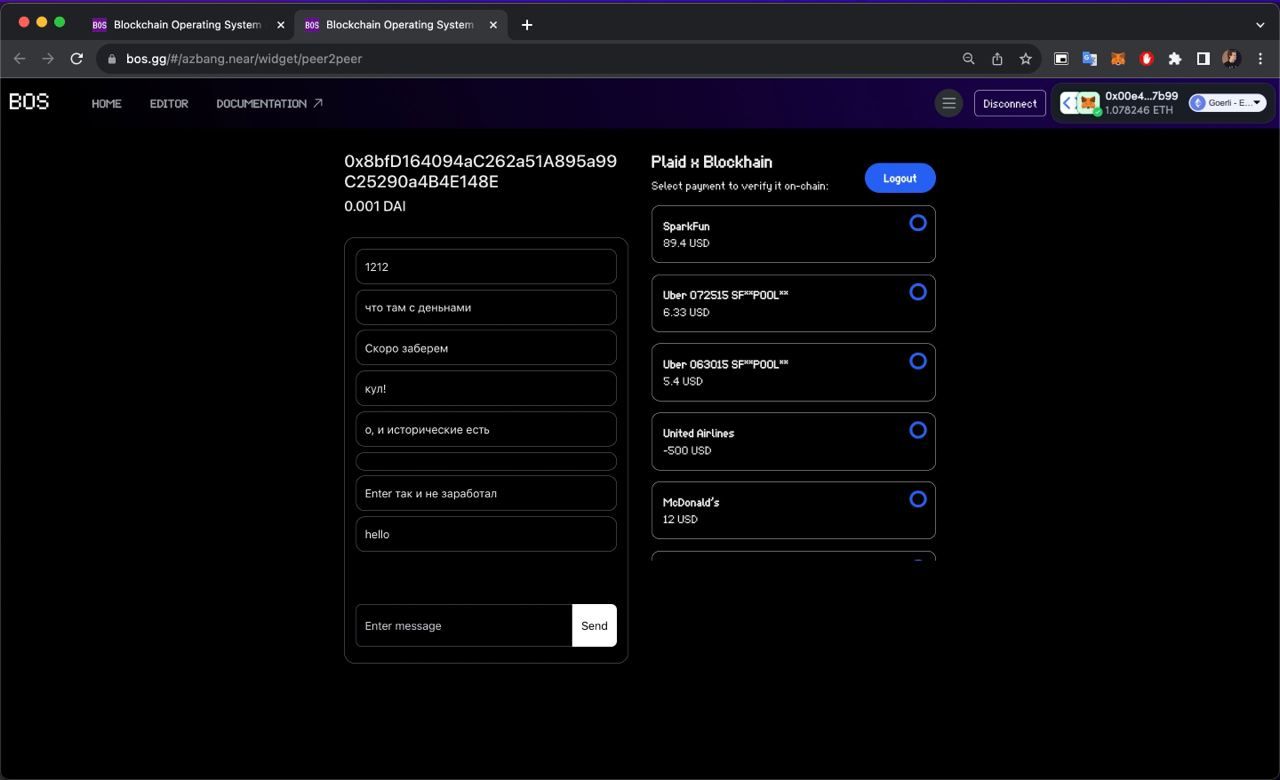Open the Chrome profile avatar
Image resolution: width=1280 pixels, height=780 pixels.
coord(1231,59)
